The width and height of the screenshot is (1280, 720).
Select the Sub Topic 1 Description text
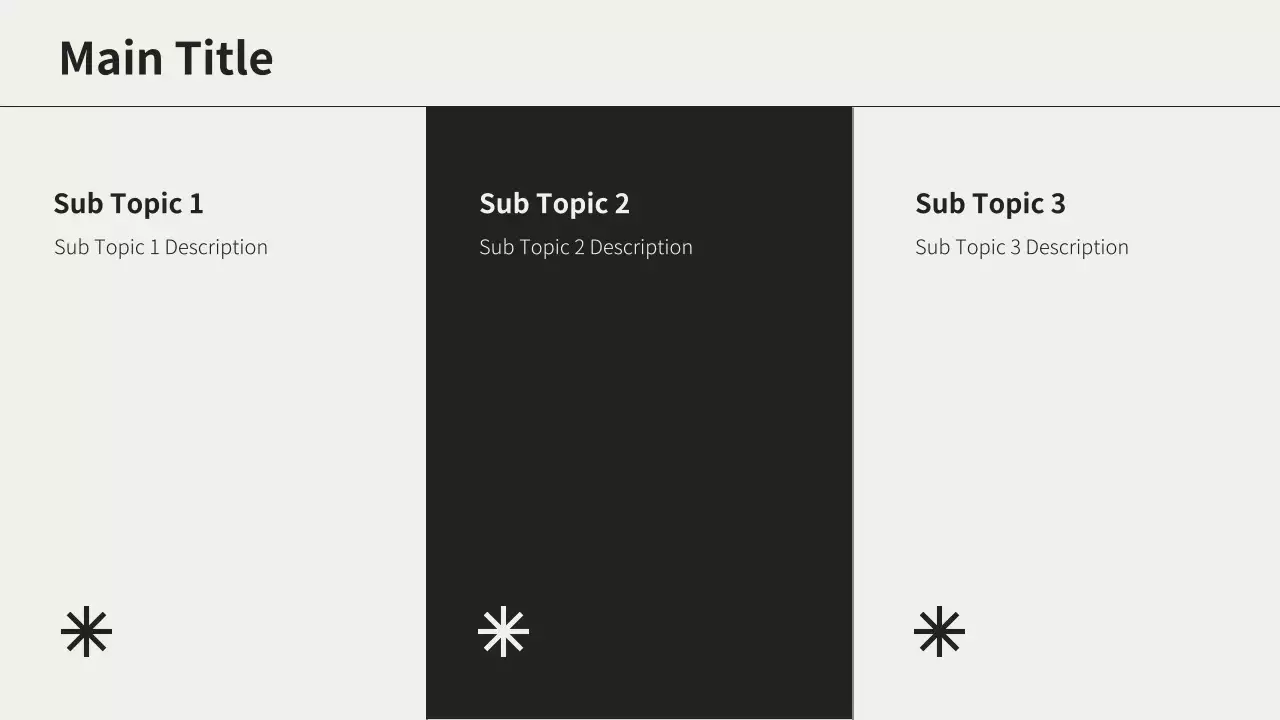(161, 247)
